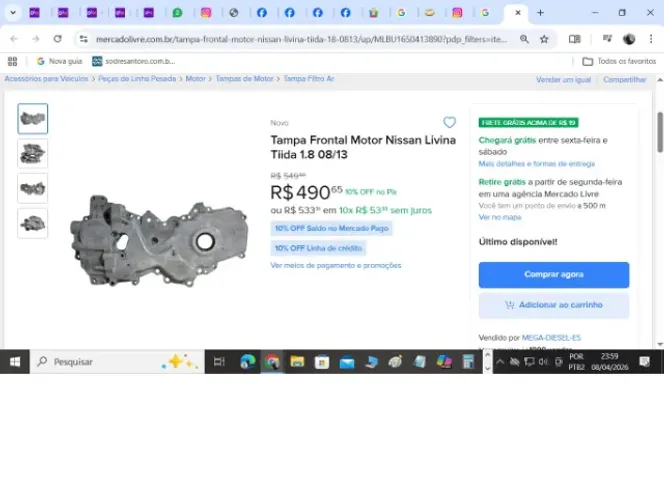
Task: Click the Comprar agora button
Action: (x=554, y=275)
